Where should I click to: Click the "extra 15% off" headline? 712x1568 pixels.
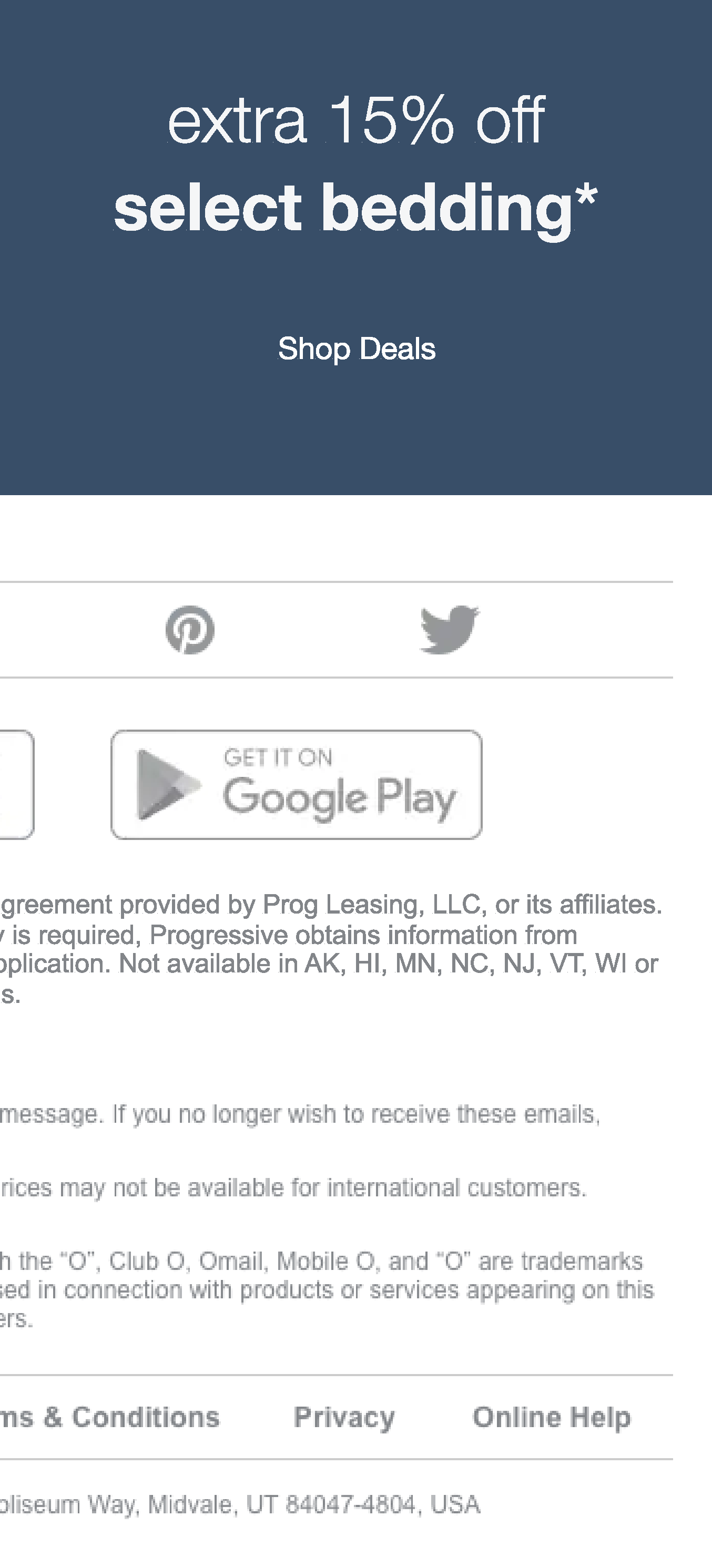tap(355, 120)
